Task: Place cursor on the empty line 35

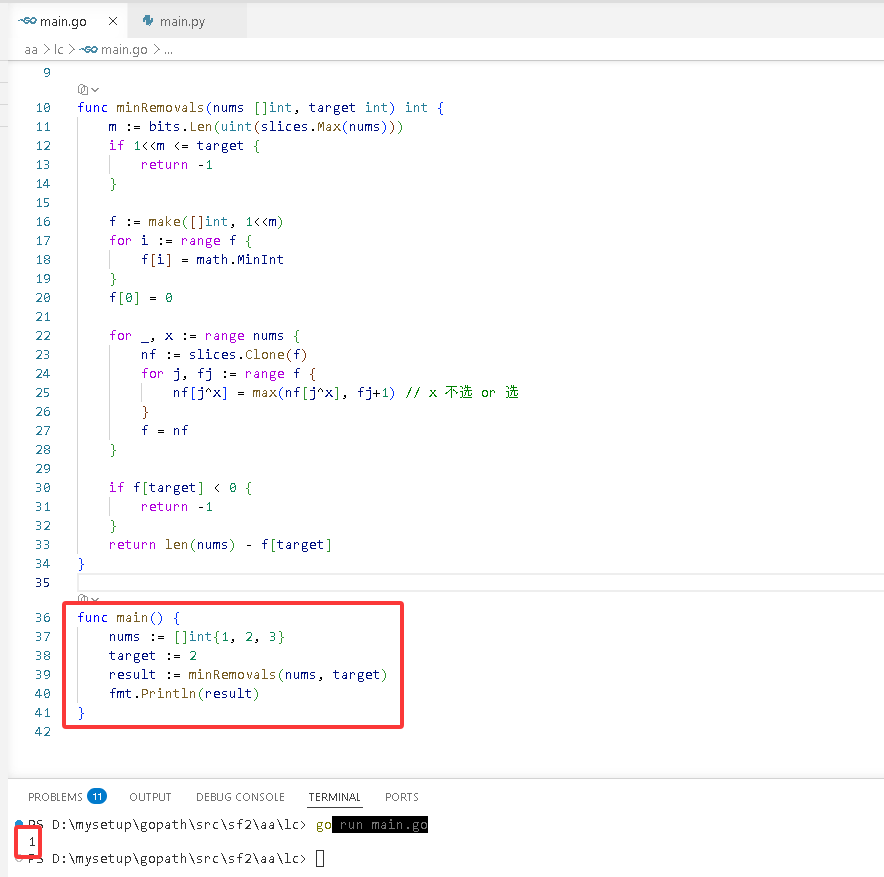Action: click(480, 582)
